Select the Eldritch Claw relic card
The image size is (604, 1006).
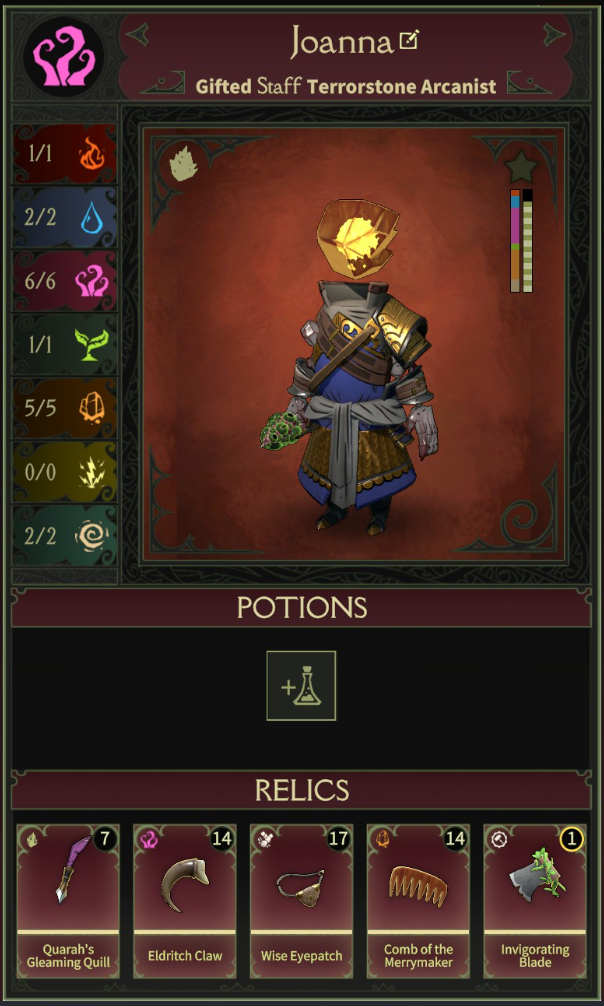click(185, 901)
